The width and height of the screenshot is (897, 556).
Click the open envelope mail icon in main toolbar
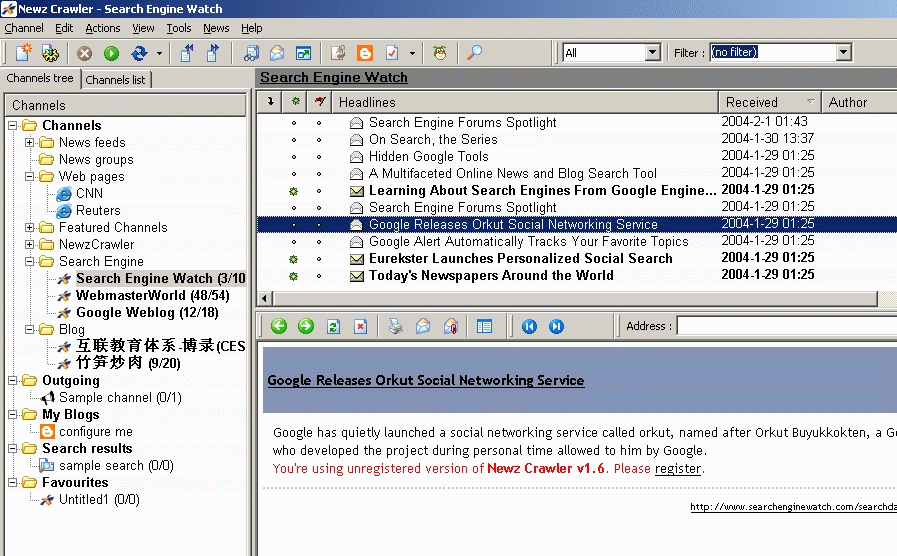point(277,53)
